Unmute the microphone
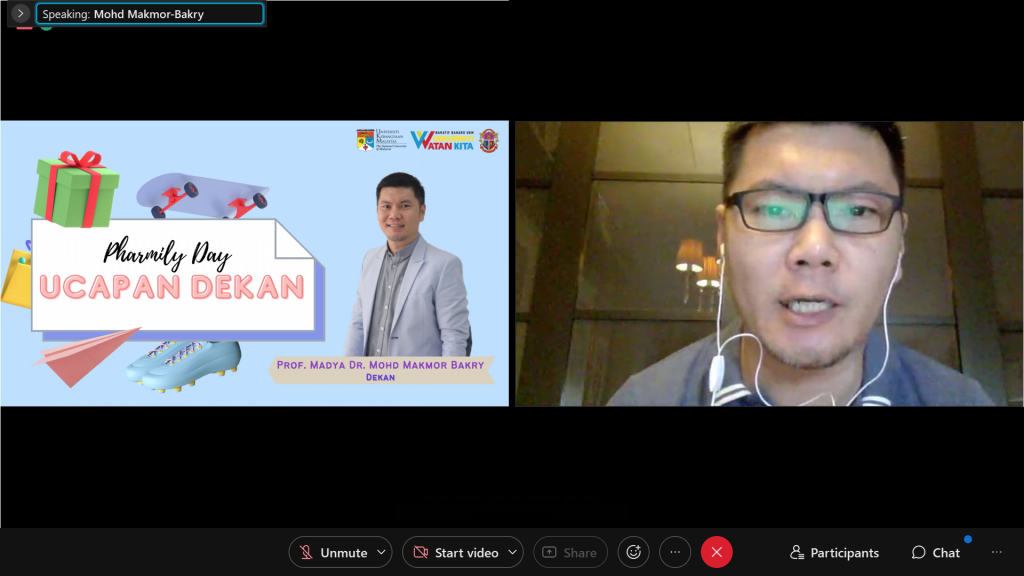The image size is (1024, 576). [334, 552]
